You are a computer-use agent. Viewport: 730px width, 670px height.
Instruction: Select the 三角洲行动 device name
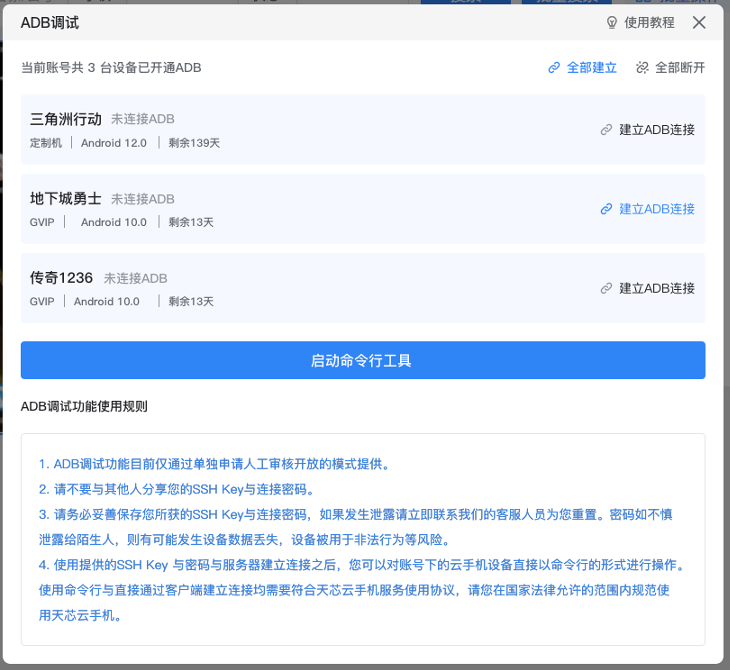click(x=66, y=119)
